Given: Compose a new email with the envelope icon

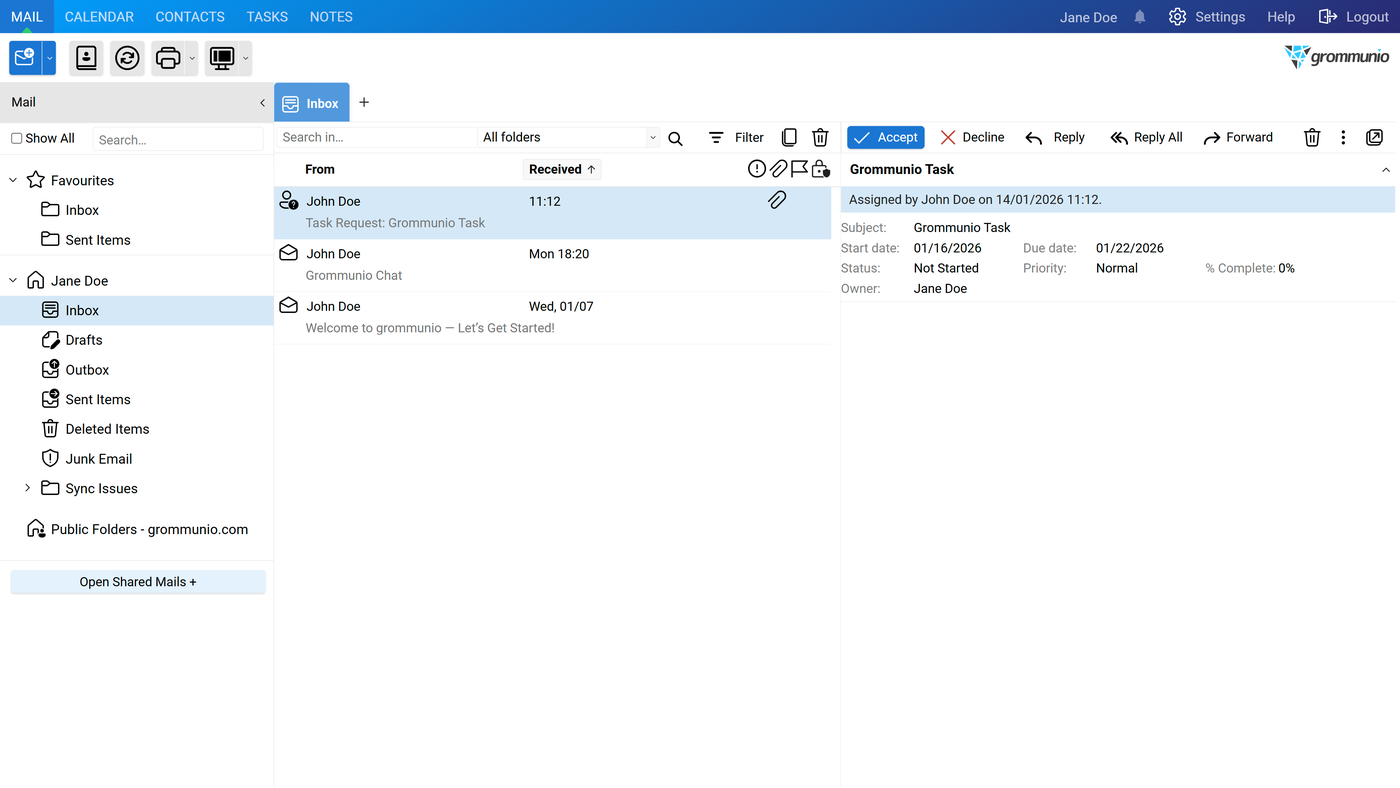Looking at the screenshot, I should (25, 58).
